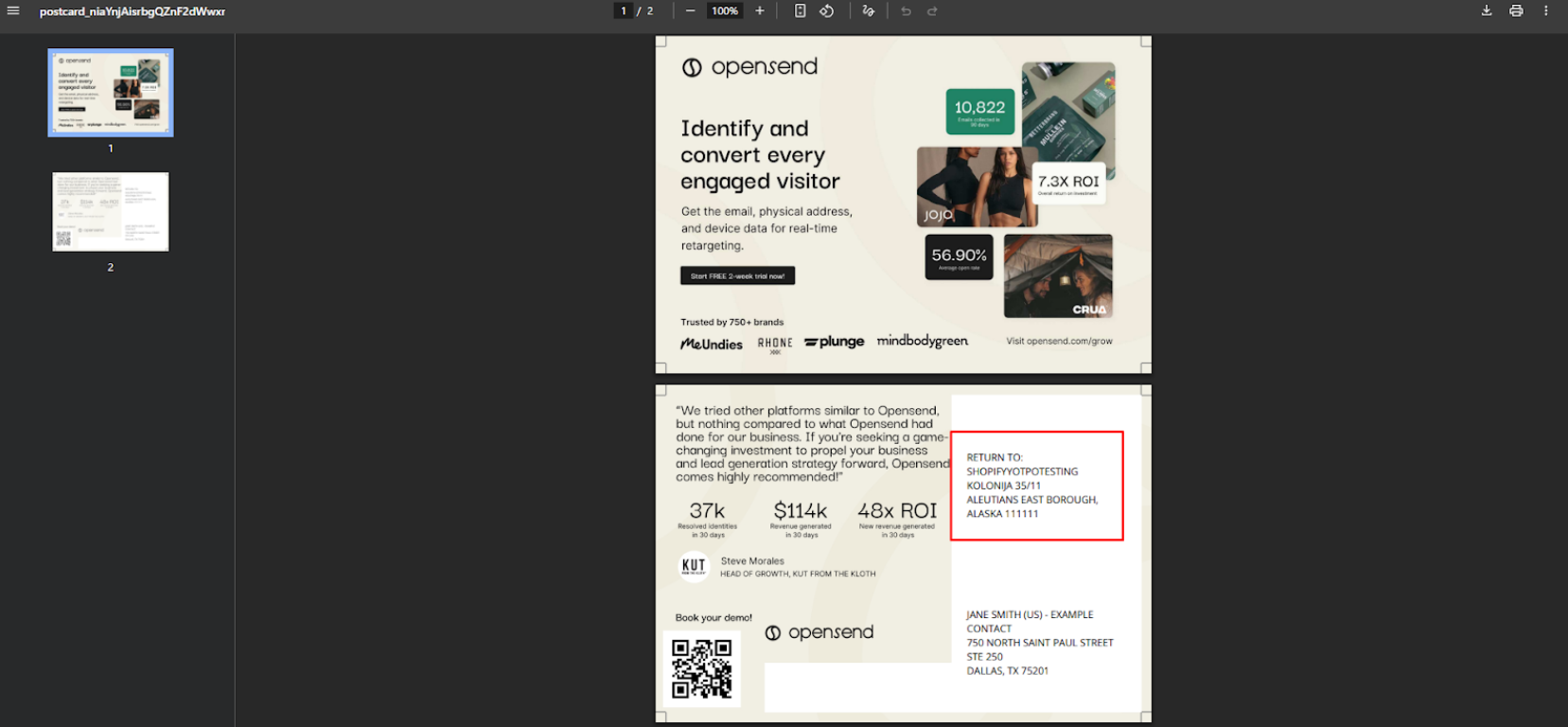Viewport: 1568px width, 727px height.
Task: Click the zoom out minus button
Action: pyautogui.click(x=690, y=11)
